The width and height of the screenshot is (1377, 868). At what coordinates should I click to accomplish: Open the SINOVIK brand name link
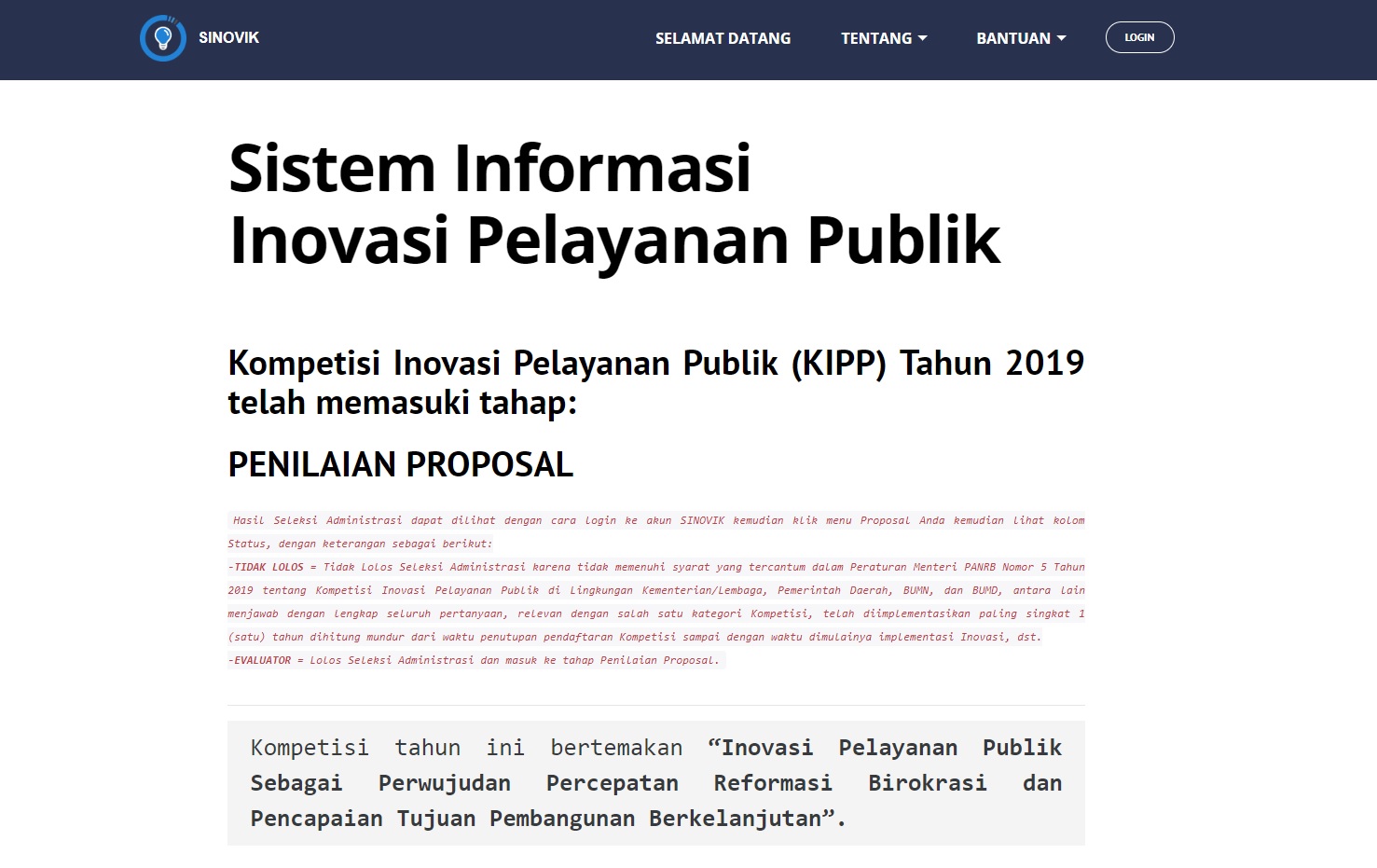point(228,38)
